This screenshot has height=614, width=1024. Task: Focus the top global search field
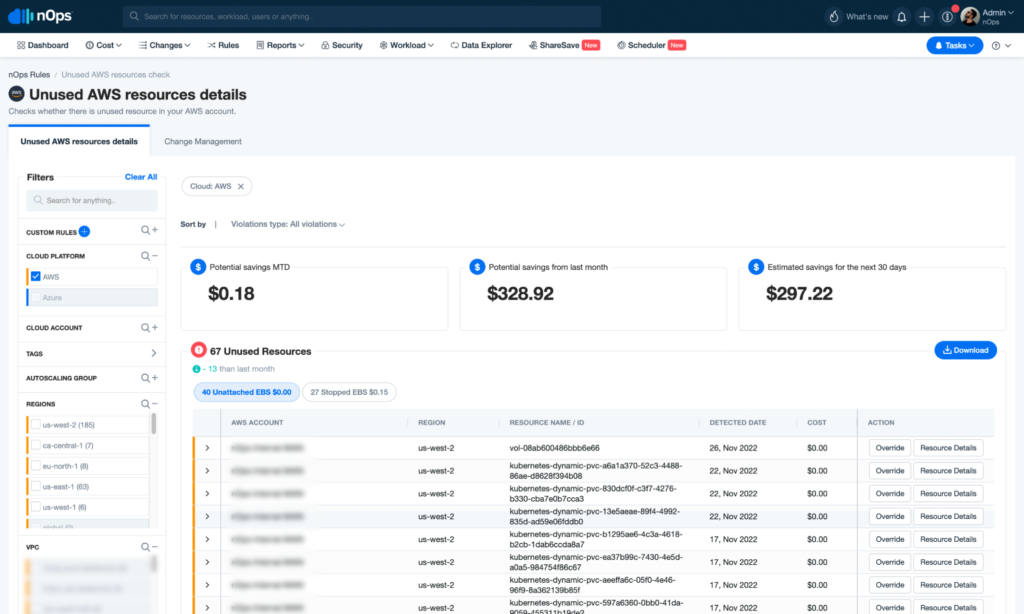(362, 16)
